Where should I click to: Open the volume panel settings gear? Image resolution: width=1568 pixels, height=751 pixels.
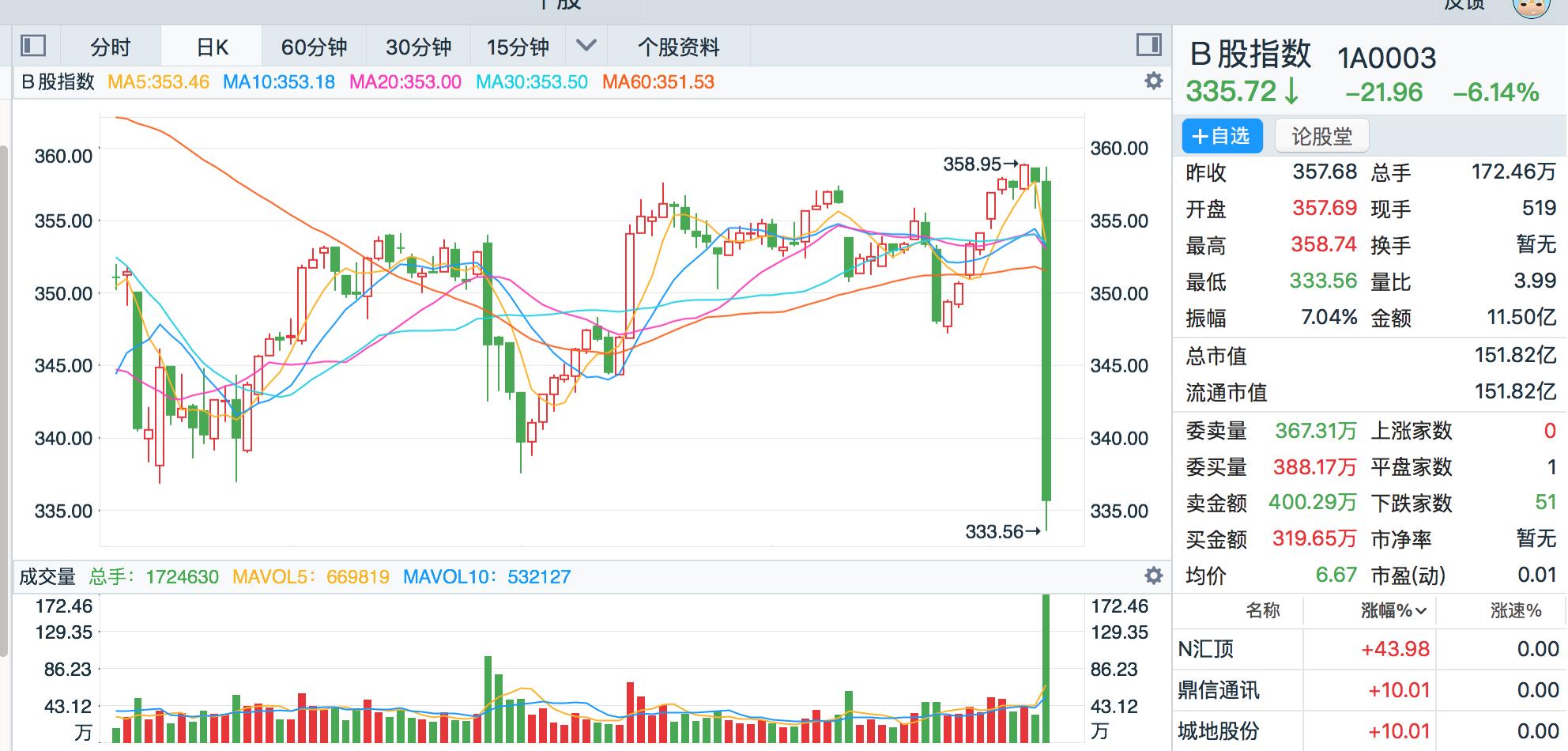[1153, 576]
